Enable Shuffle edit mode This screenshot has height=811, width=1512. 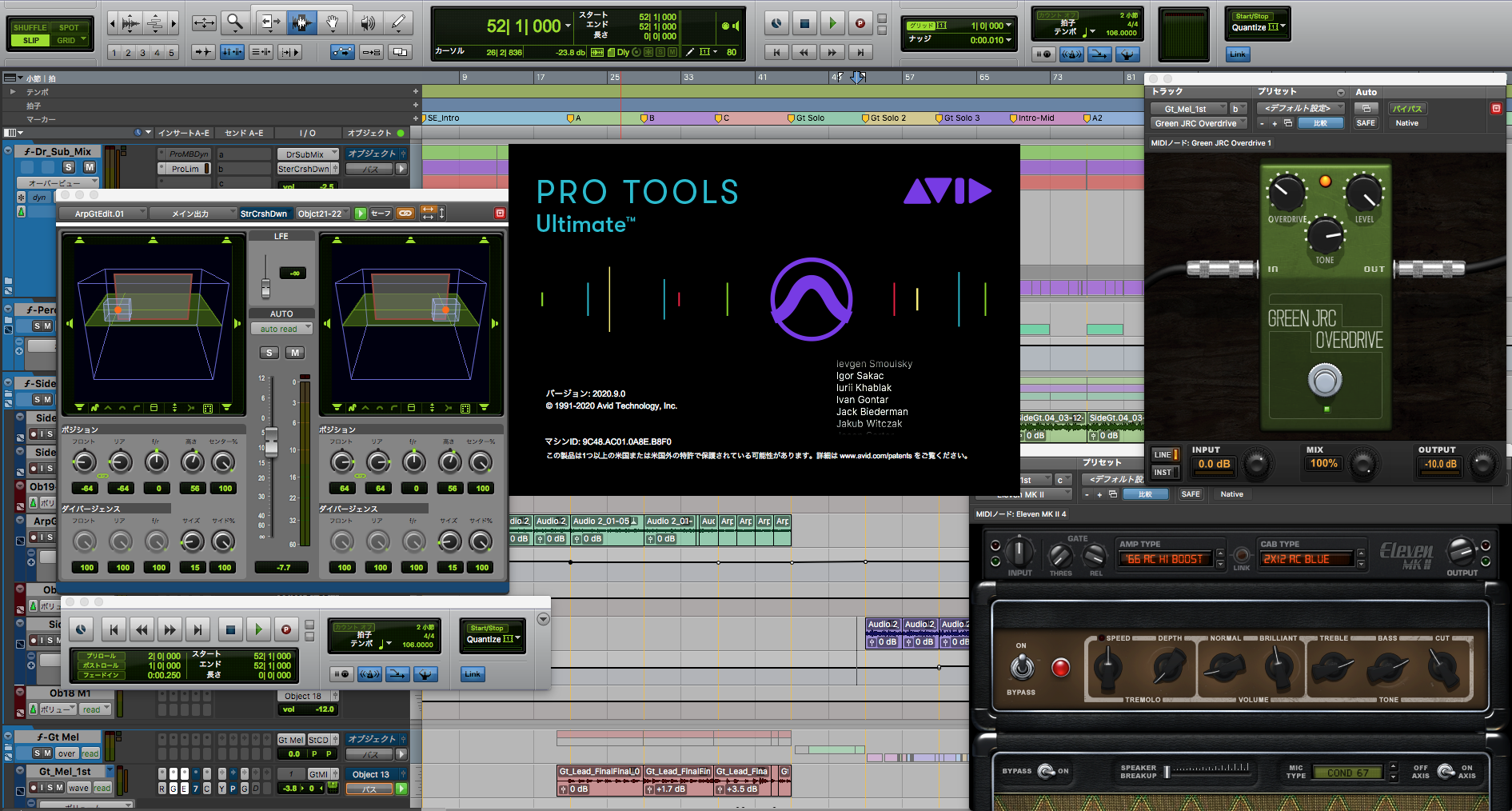pos(30,27)
